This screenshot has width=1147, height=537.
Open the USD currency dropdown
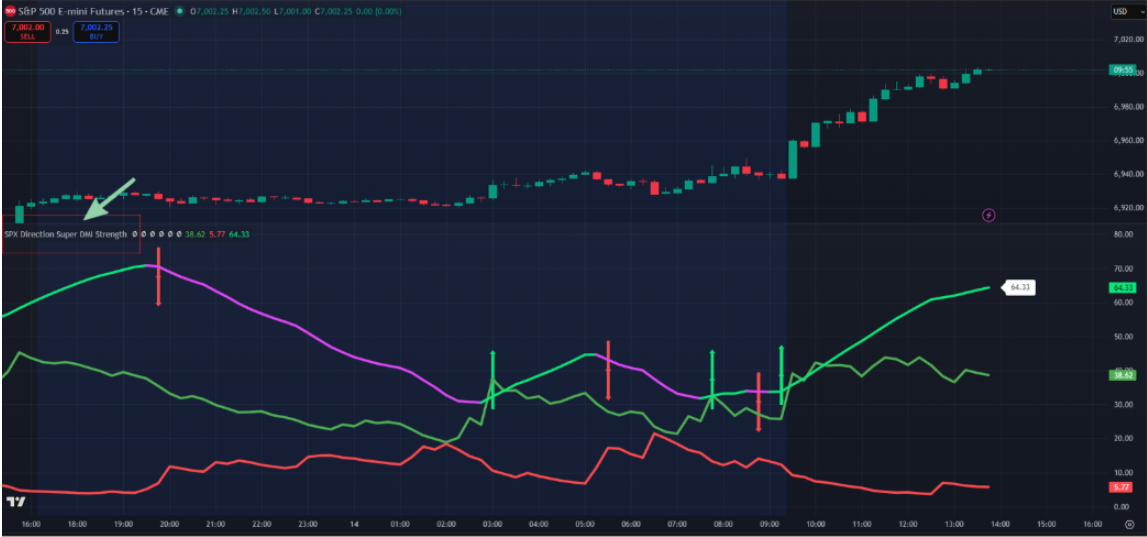pos(1123,12)
